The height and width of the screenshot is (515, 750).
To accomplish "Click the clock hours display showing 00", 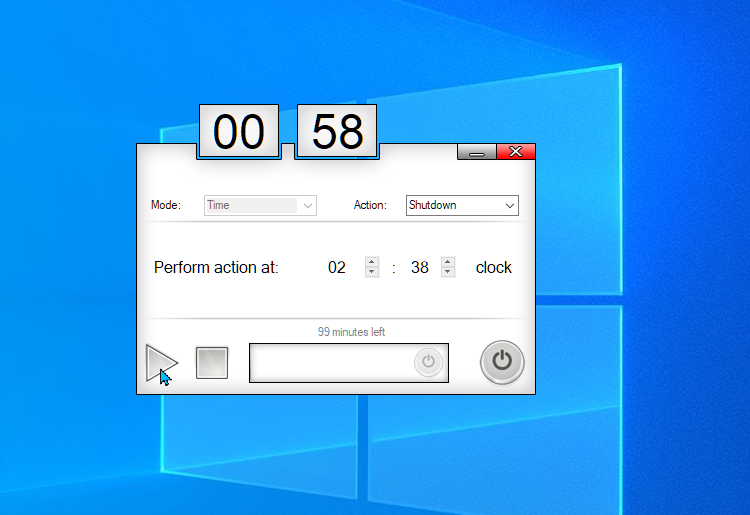I will (x=239, y=131).
